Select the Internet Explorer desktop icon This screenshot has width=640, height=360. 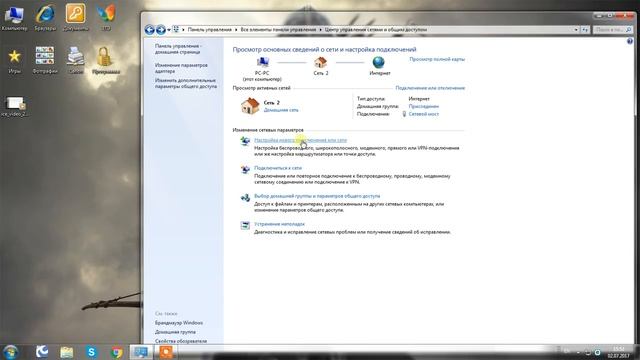pos(45,18)
